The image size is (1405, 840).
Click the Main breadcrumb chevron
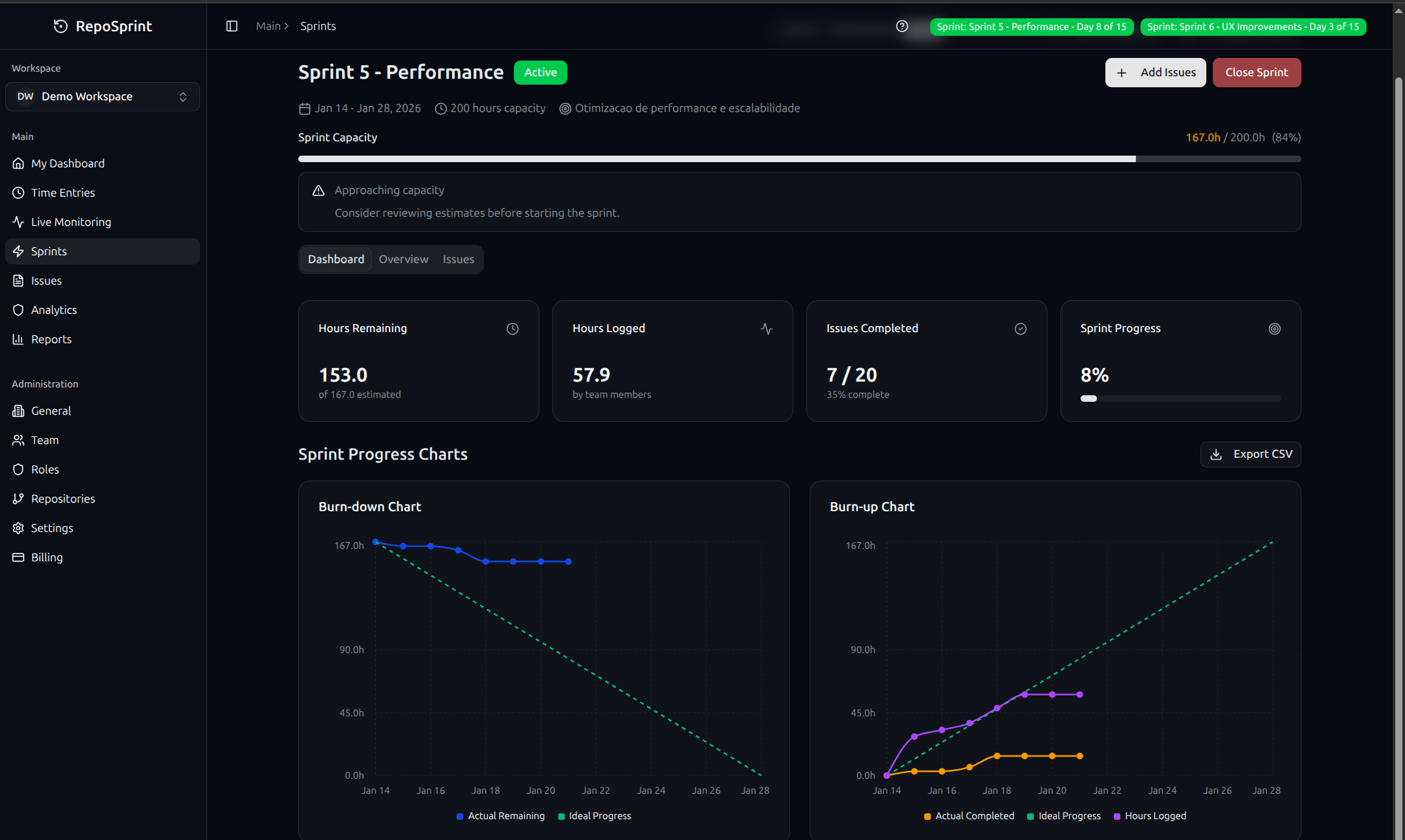286,26
